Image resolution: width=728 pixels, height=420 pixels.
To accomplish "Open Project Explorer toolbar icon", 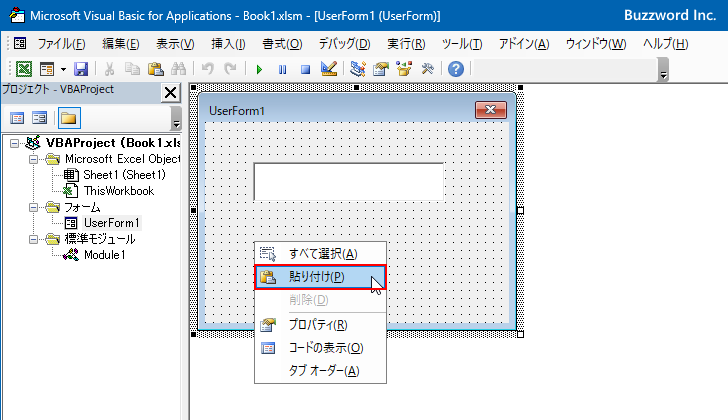I will pyautogui.click(x=358, y=69).
